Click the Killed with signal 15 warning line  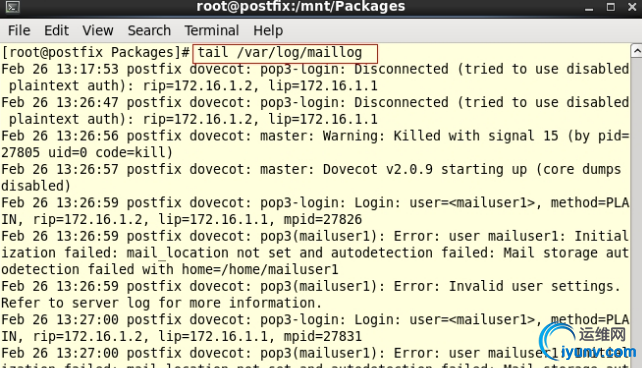[x=314, y=144]
